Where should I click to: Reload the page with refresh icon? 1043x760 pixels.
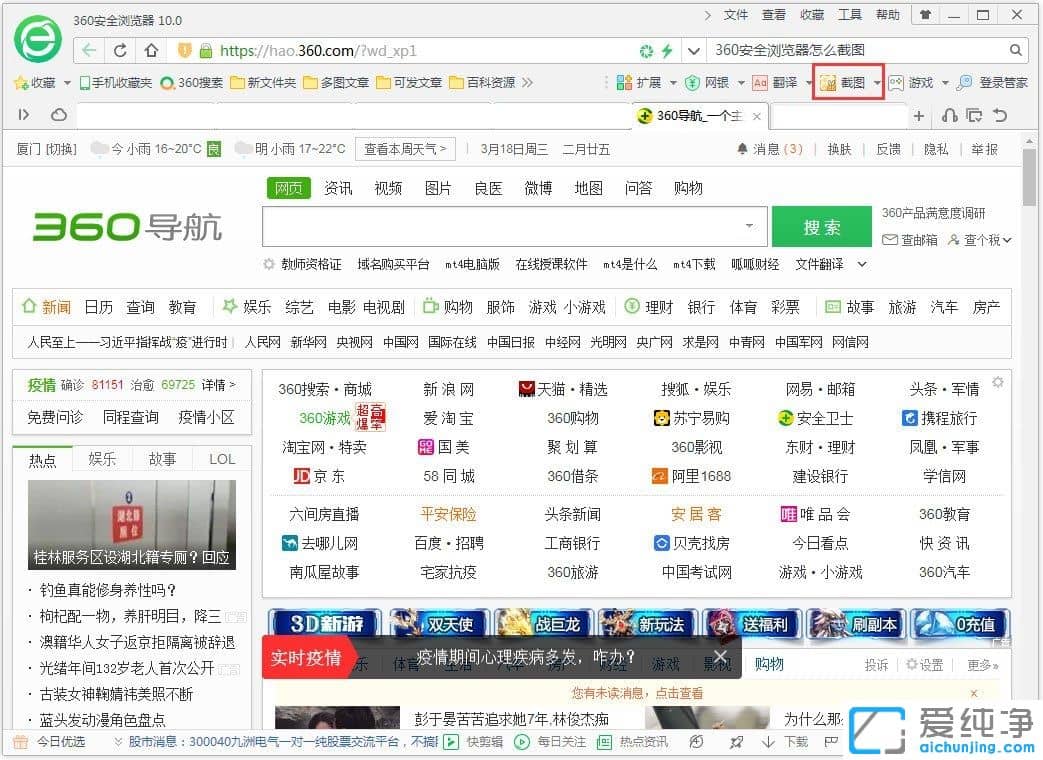(x=120, y=51)
